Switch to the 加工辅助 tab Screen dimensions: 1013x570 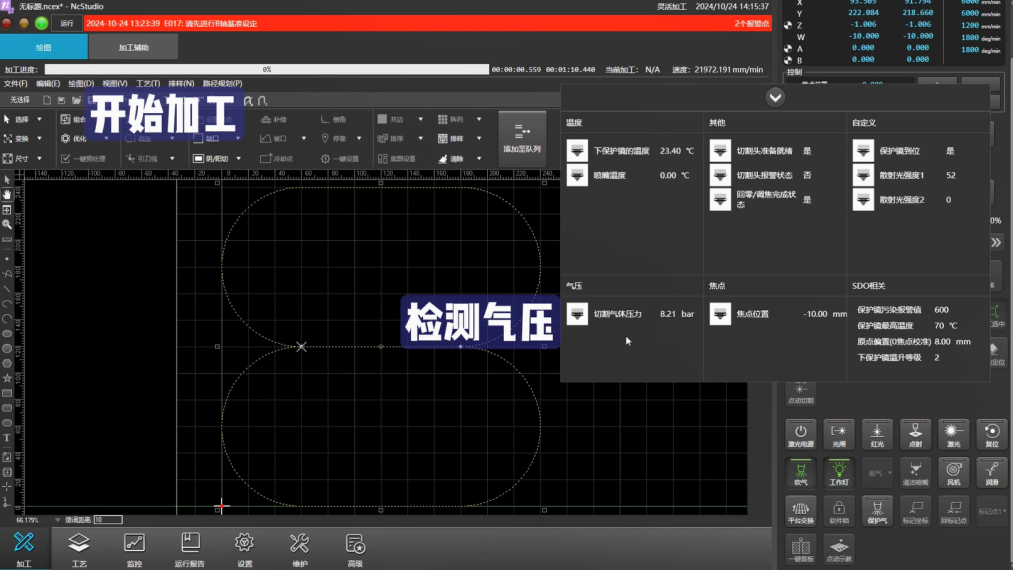(x=133, y=47)
